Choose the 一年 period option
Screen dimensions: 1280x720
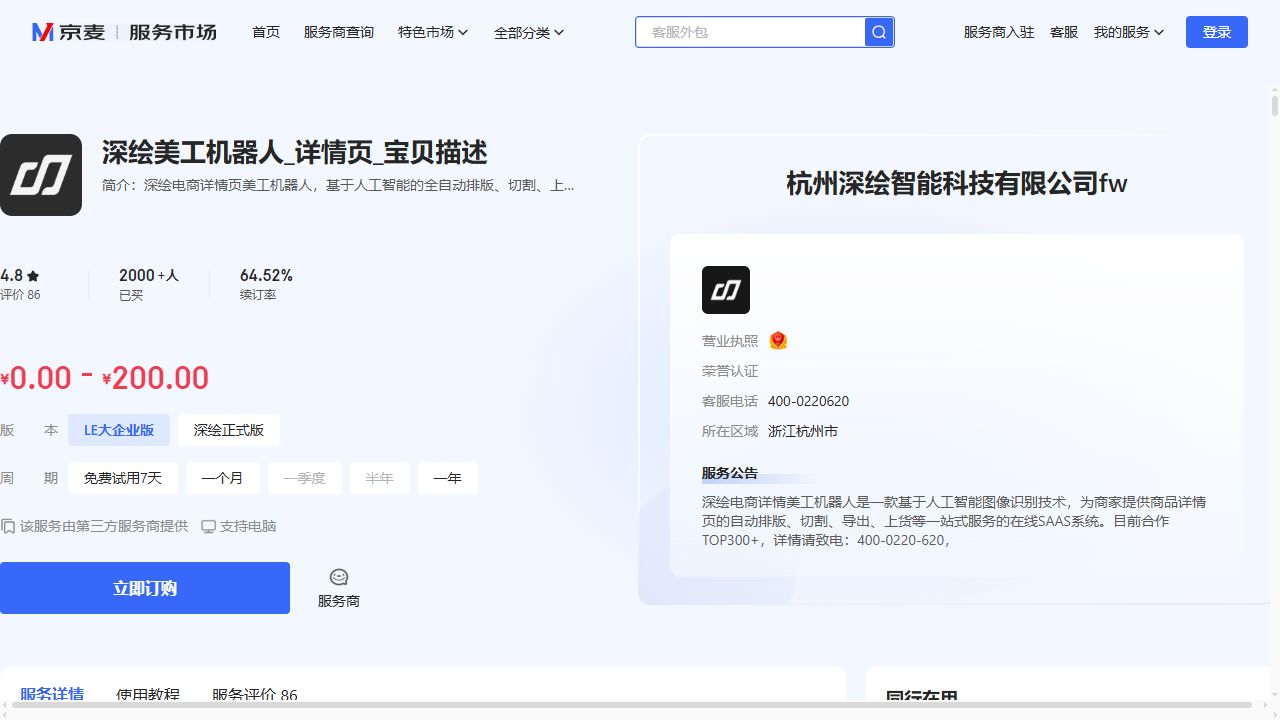point(448,478)
